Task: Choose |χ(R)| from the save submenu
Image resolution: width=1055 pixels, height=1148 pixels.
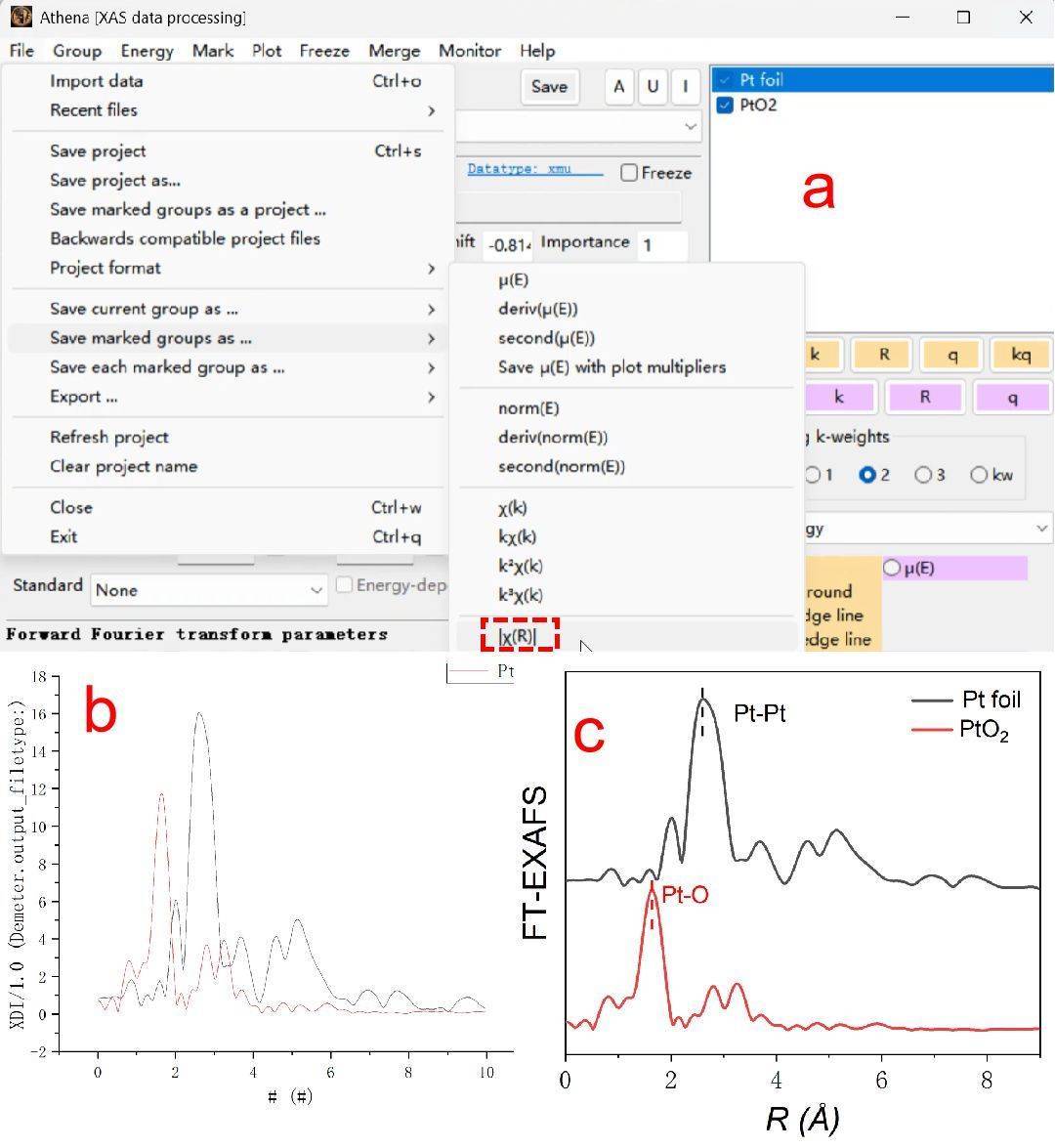Action: (x=518, y=636)
